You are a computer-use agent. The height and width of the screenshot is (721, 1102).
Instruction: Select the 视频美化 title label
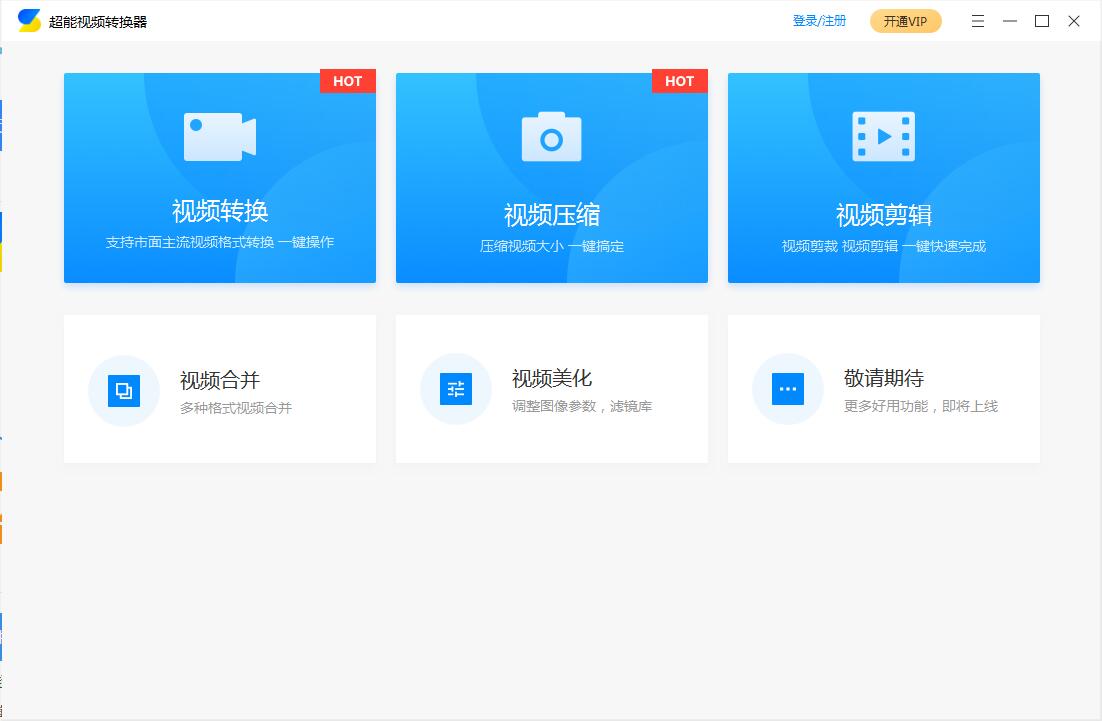click(x=552, y=378)
